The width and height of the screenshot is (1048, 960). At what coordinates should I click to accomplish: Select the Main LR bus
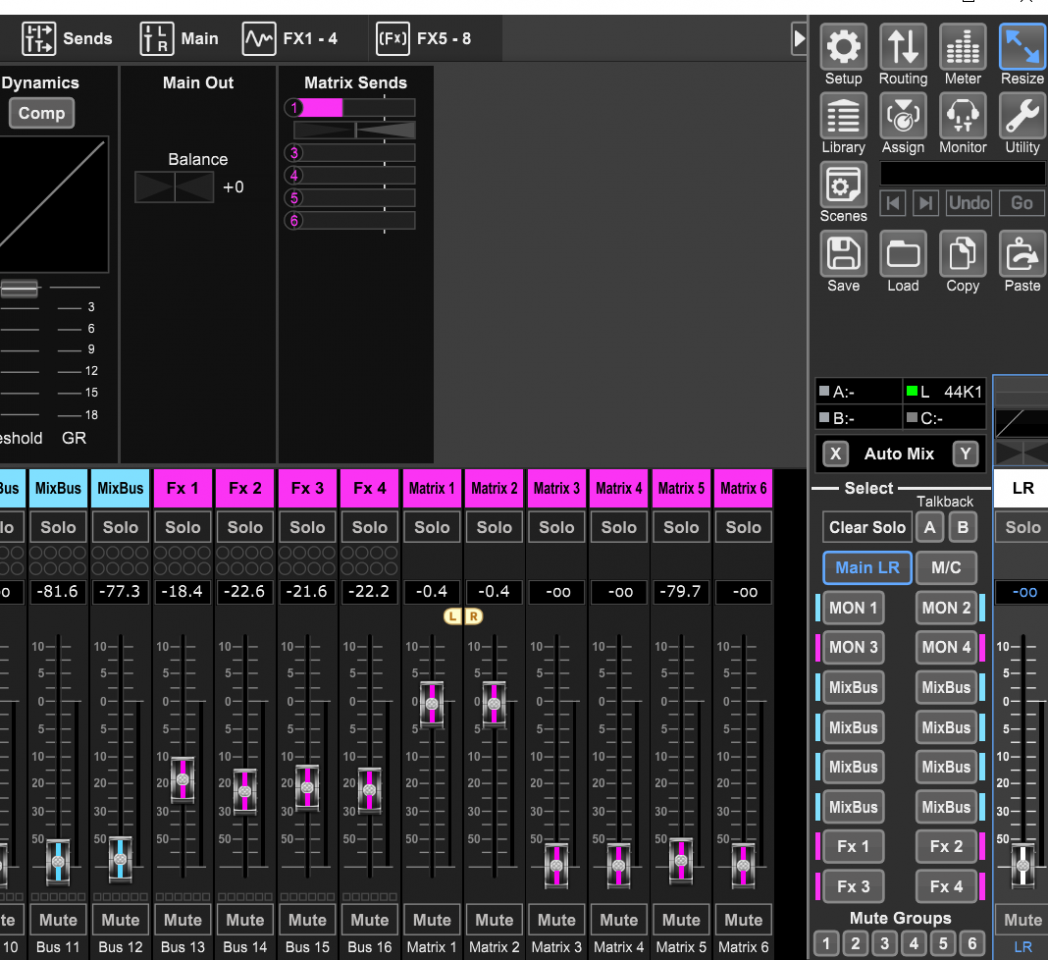[x=868, y=568]
